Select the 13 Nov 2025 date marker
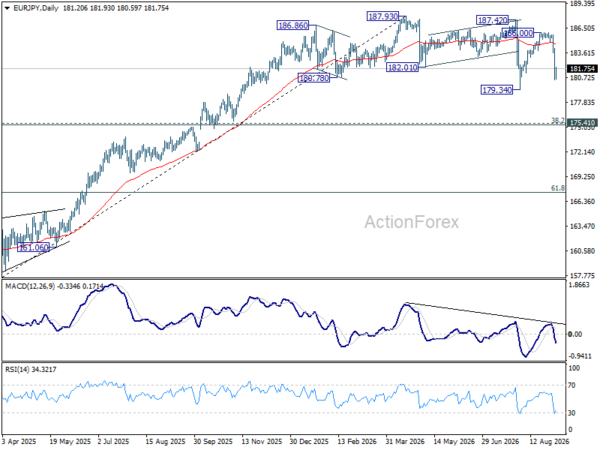This screenshot has height=450, width=600. [x=261, y=442]
